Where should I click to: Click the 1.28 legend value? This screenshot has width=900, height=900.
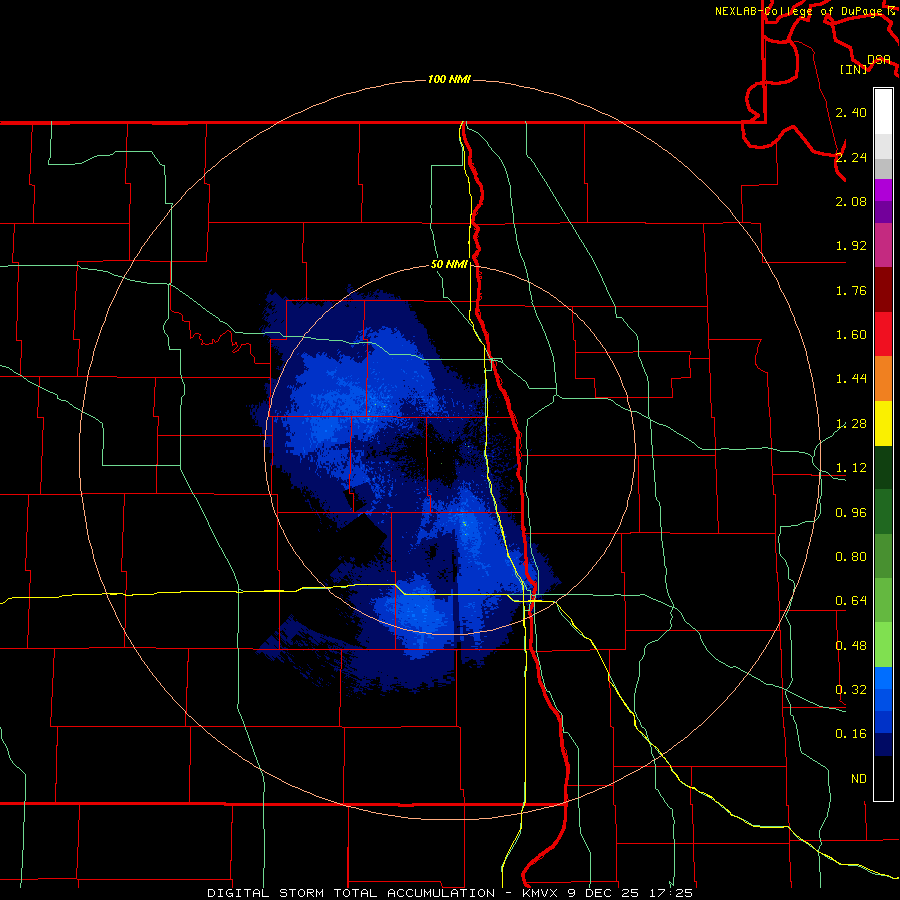pos(851,424)
